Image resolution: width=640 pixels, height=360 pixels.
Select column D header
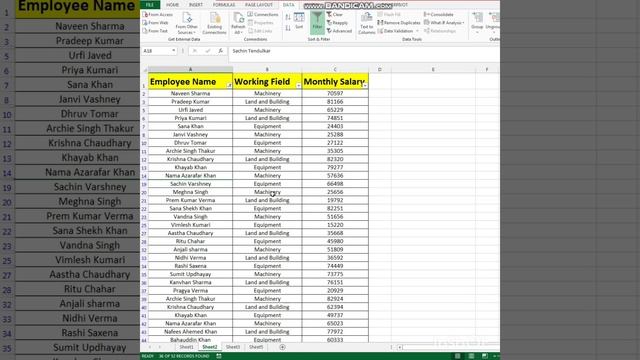tap(380, 69)
